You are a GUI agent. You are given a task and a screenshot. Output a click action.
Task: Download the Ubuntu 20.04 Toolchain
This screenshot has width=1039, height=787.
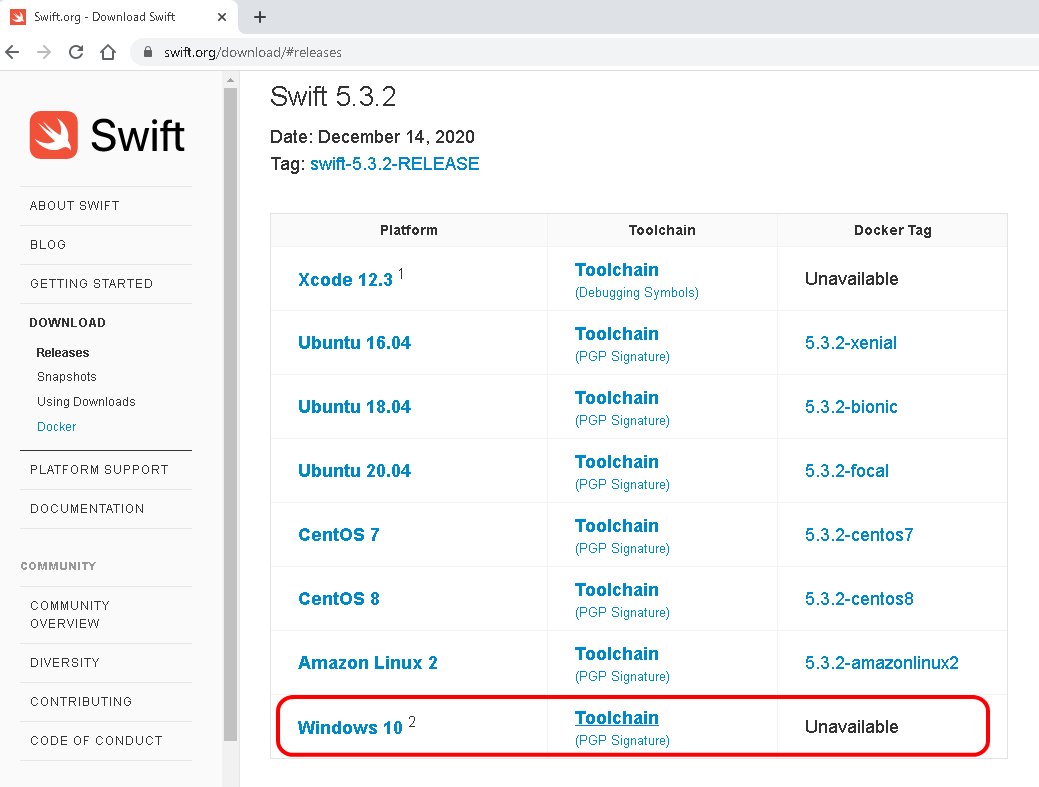tap(617, 461)
